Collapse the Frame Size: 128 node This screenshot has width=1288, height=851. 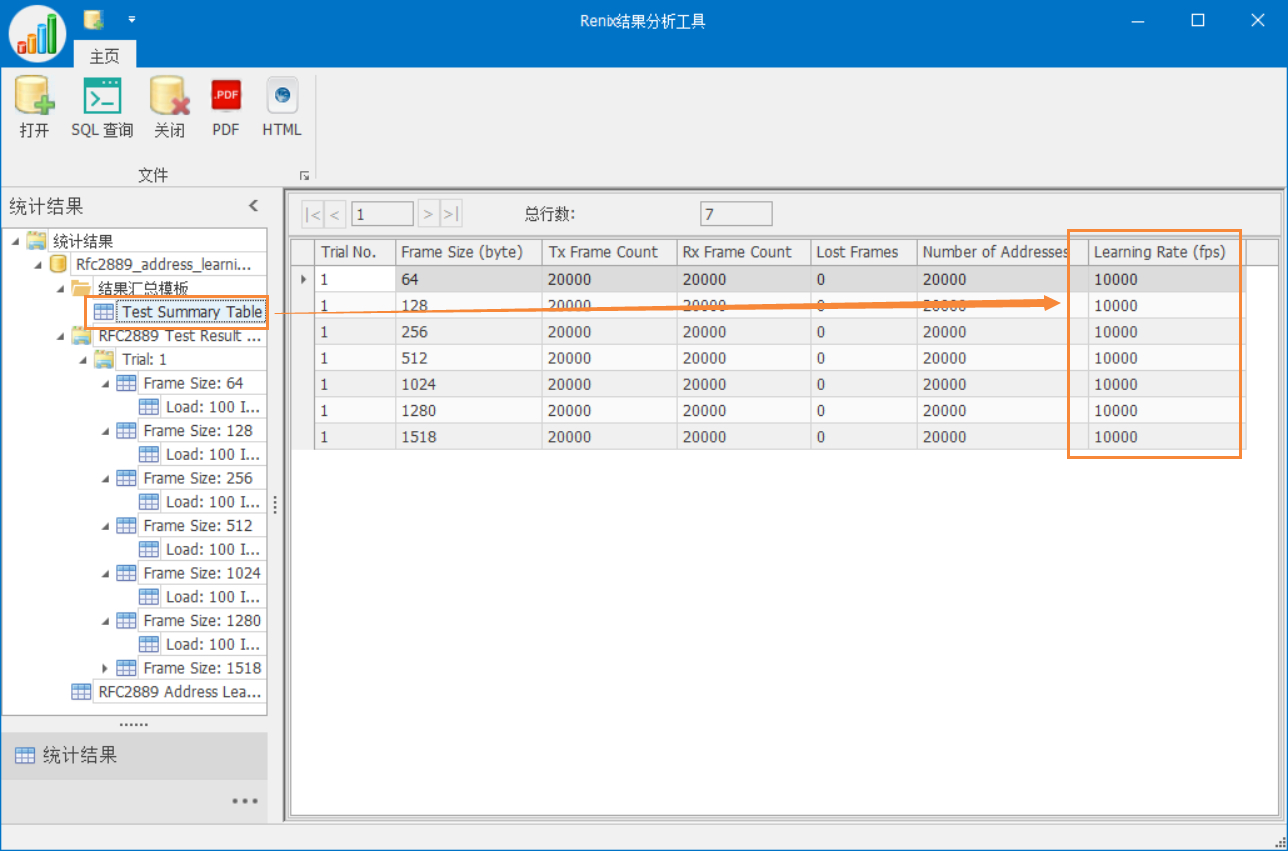pyautogui.click(x=106, y=431)
